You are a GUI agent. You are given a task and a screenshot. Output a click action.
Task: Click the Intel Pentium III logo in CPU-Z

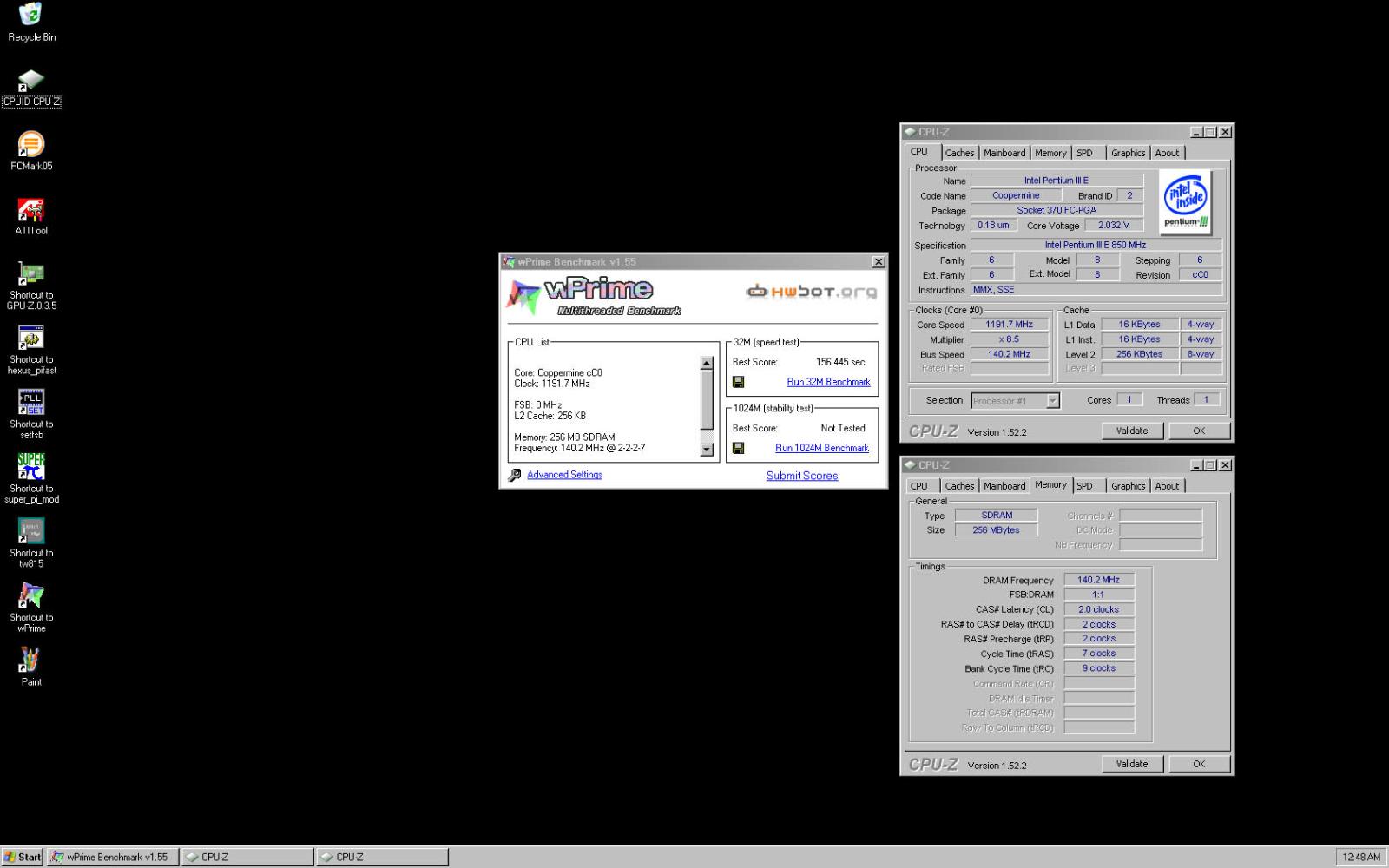(1187, 202)
